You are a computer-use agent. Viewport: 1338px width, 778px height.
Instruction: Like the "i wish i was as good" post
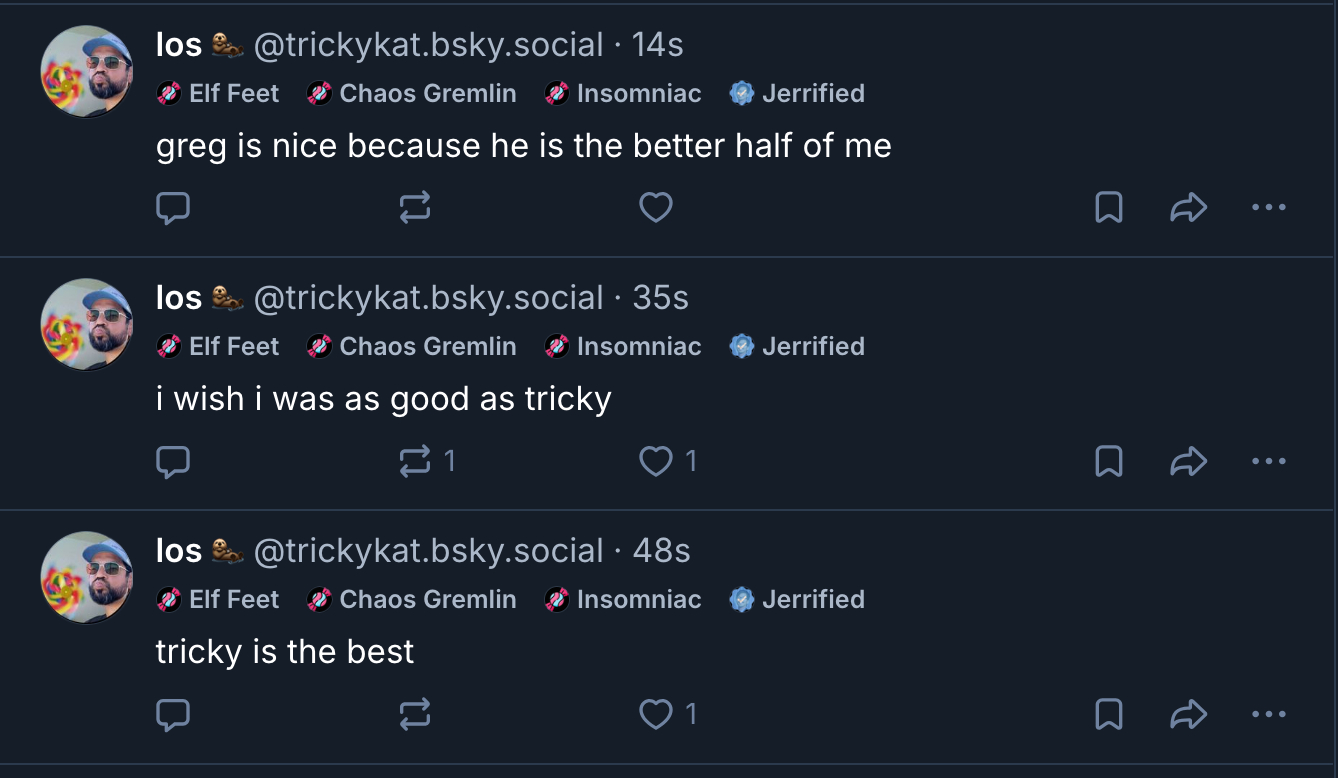[655, 461]
